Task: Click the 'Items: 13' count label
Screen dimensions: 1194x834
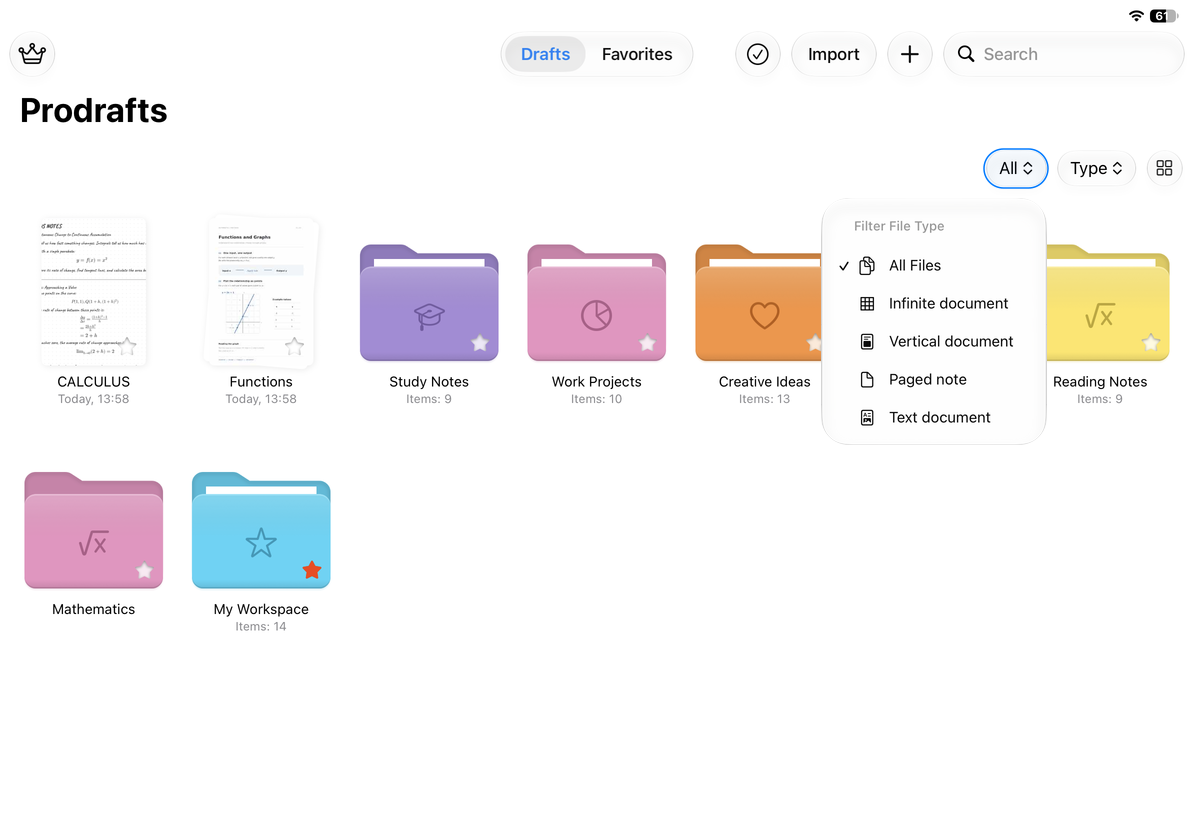Action: point(765,399)
